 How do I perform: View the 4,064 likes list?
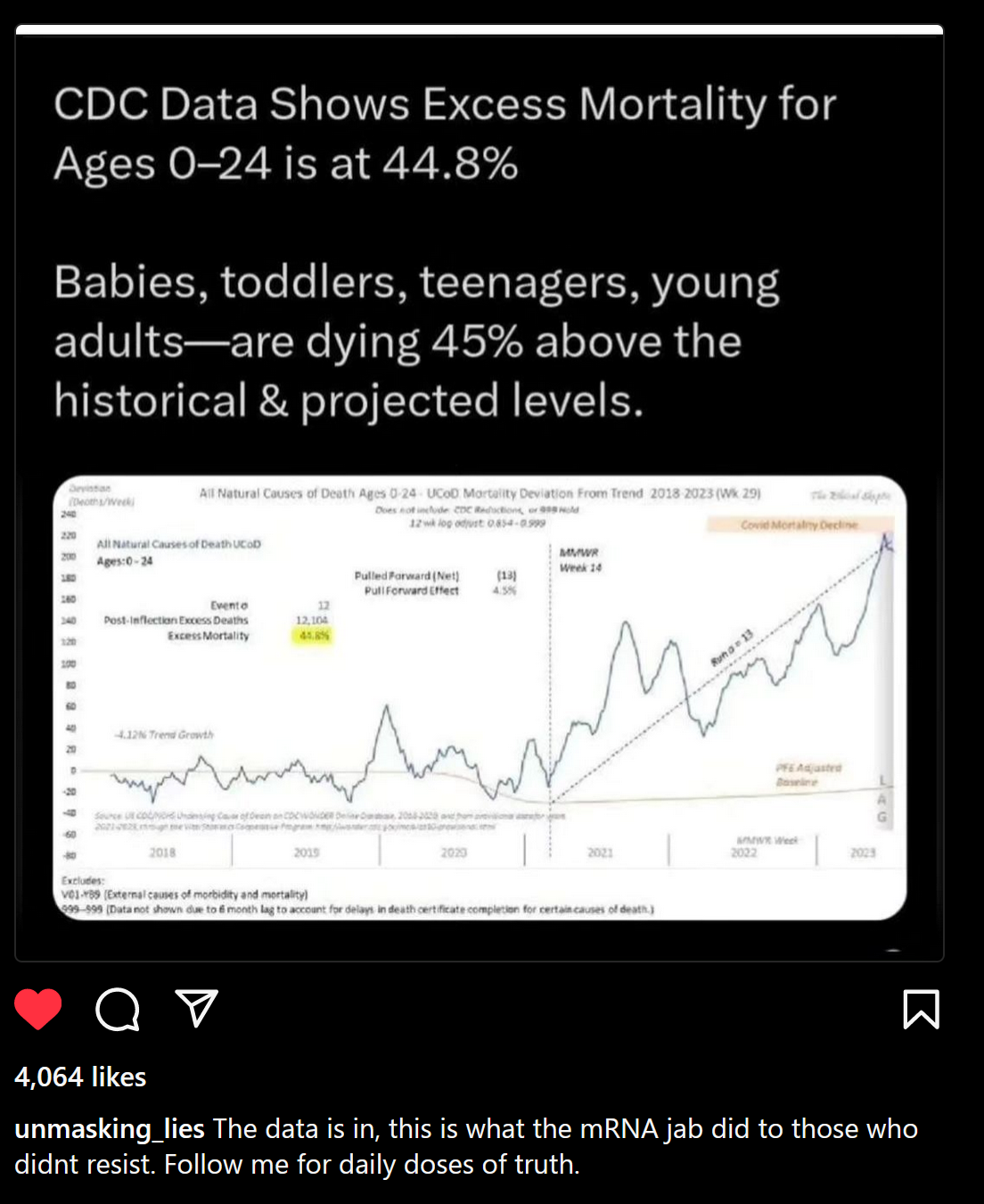(80, 1077)
